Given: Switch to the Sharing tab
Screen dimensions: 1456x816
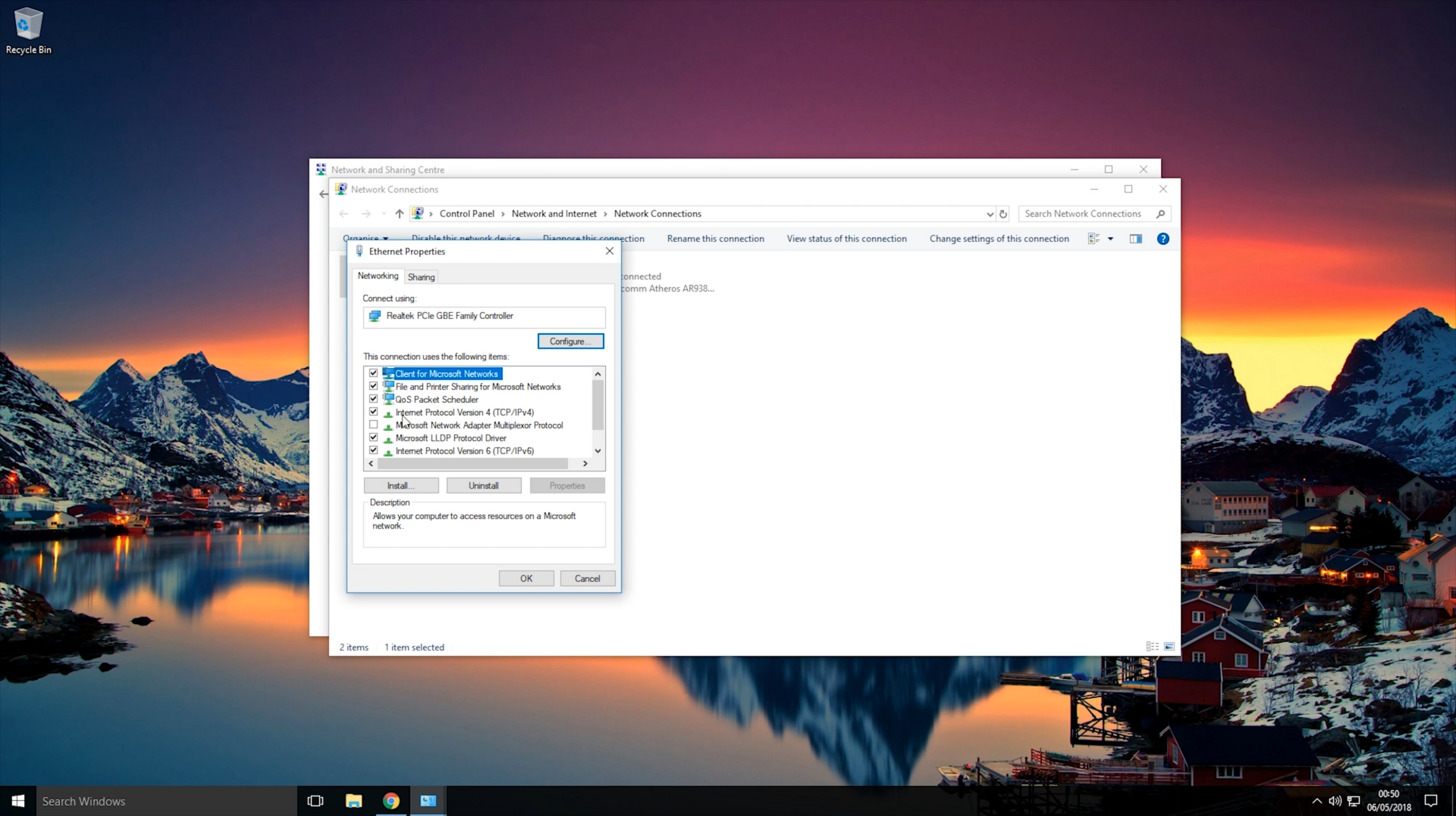Looking at the screenshot, I should click(421, 277).
